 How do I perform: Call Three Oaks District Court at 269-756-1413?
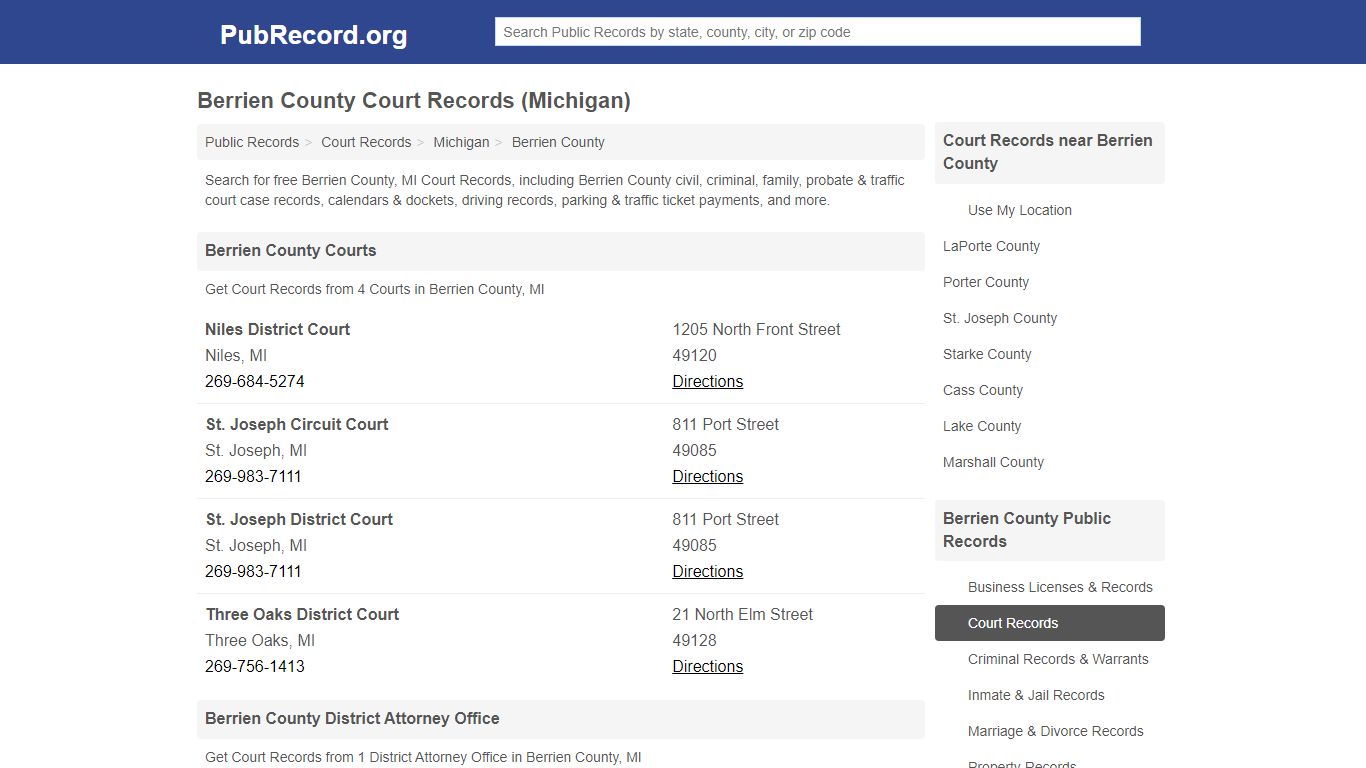point(255,666)
